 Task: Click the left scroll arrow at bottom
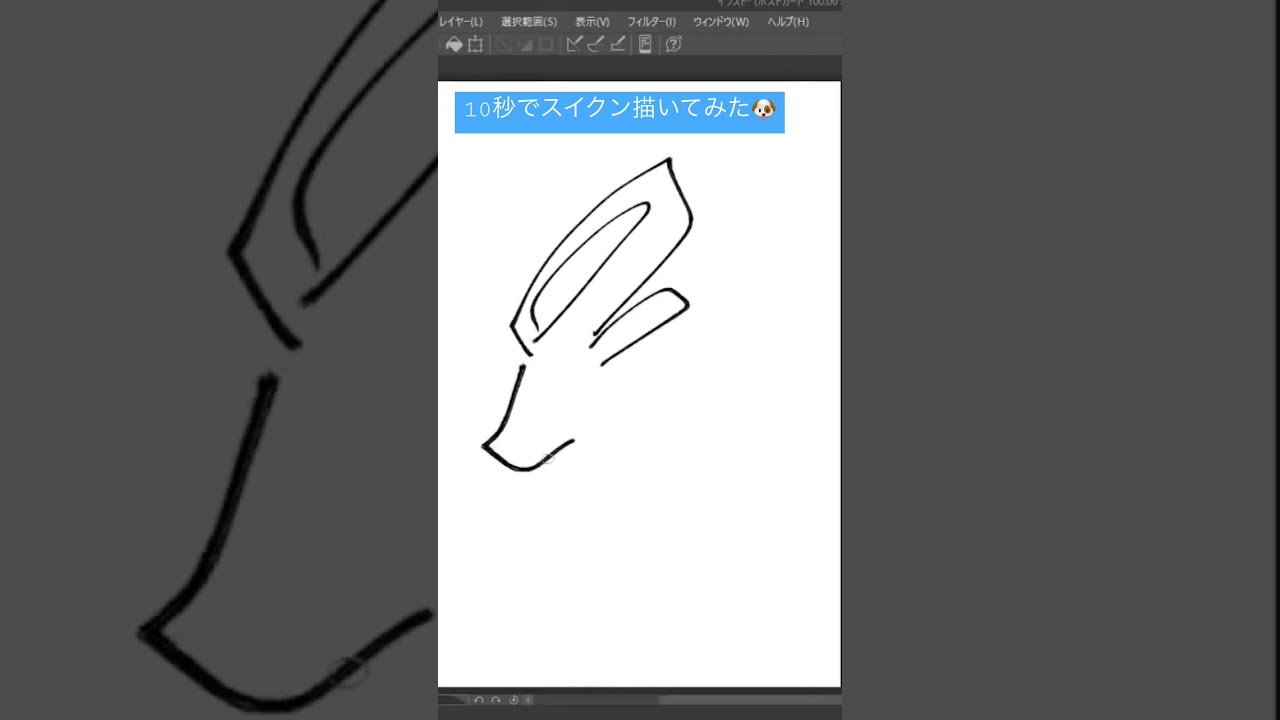click(529, 700)
